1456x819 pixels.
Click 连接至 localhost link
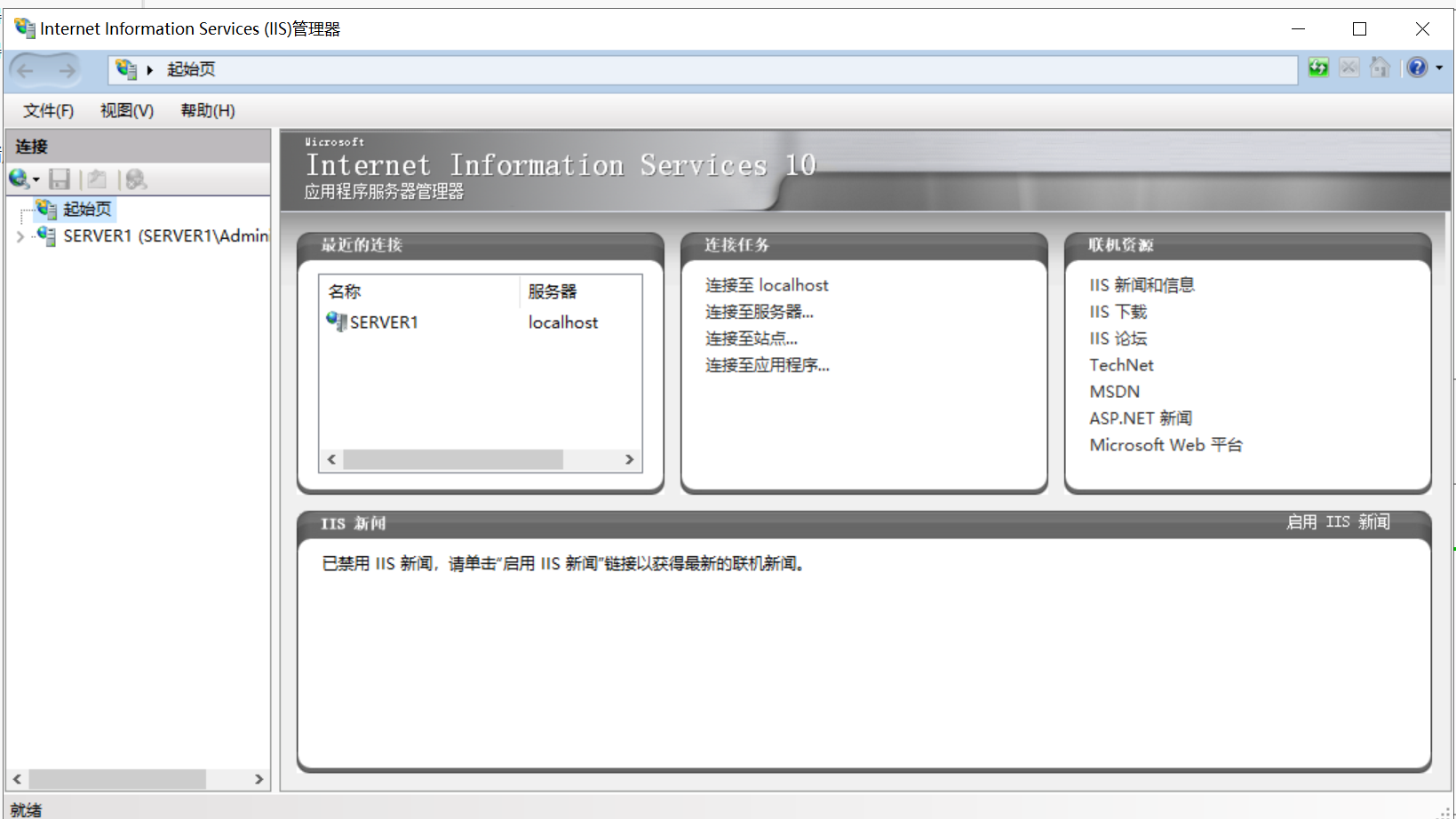tap(767, 285)
